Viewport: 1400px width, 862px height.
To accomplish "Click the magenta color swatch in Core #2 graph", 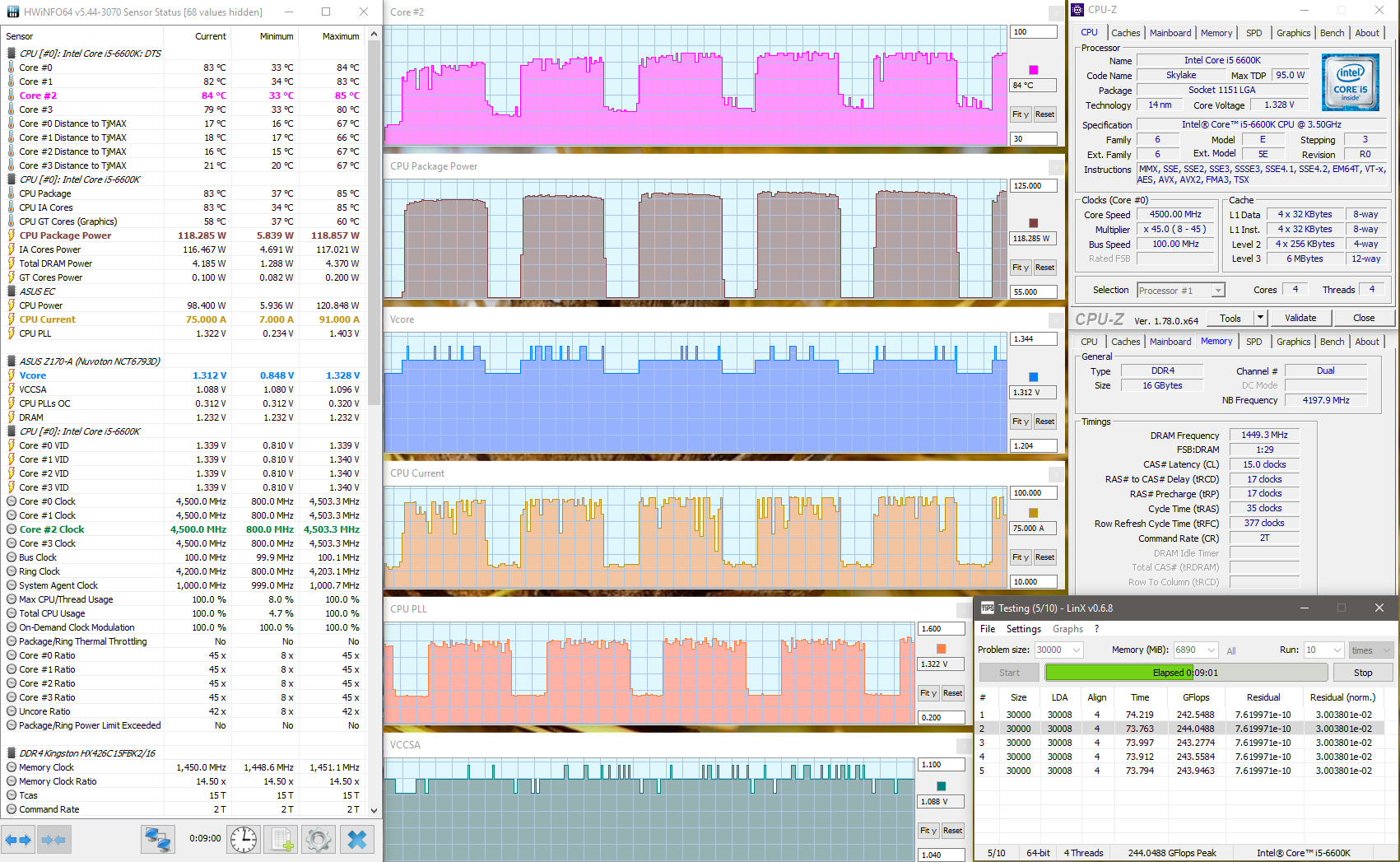I will click(x=1034, y=70).
